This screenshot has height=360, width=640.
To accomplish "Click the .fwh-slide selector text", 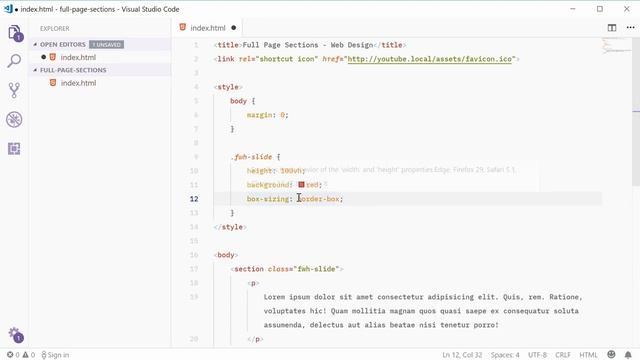I will click(x=251, y=157).
